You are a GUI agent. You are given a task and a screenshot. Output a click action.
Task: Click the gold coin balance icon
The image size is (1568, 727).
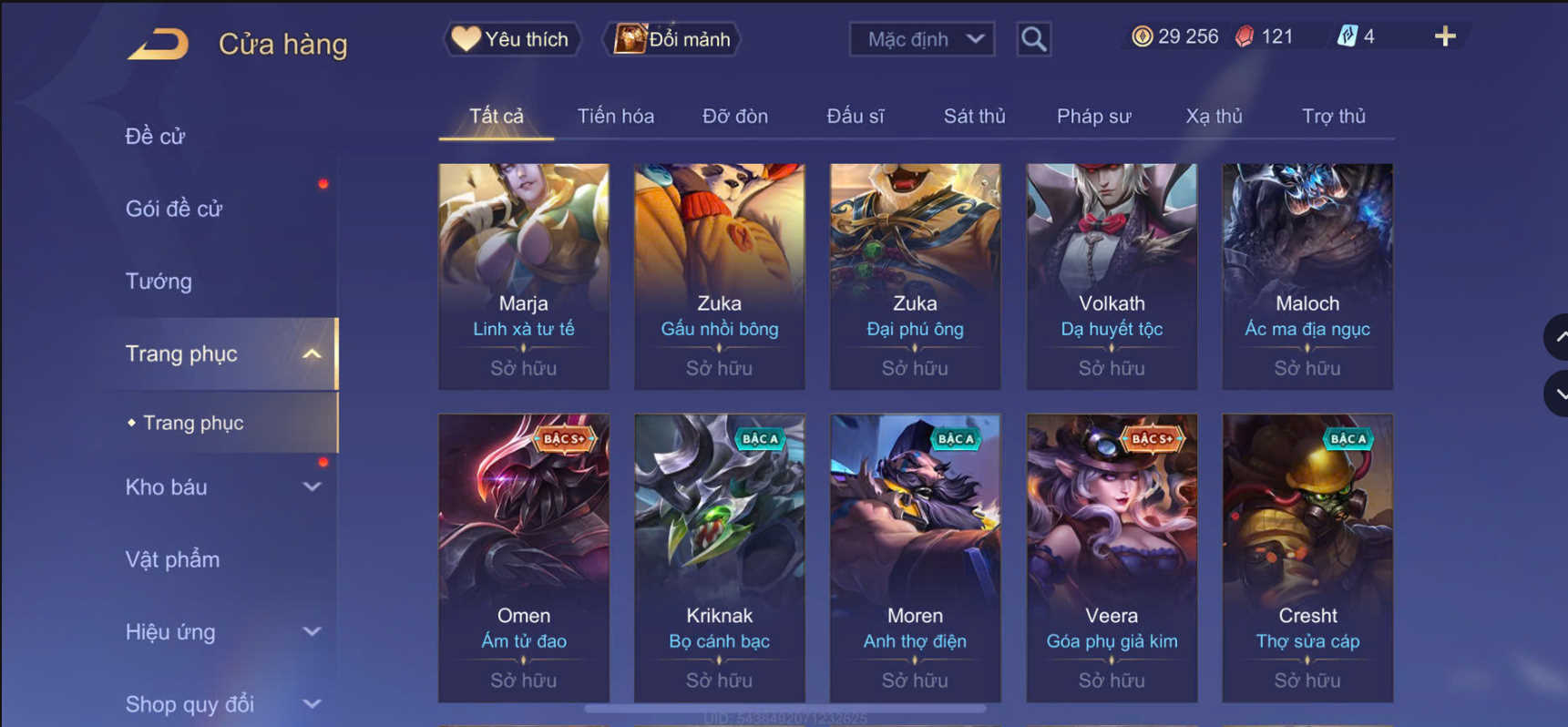pyautogui.click(x=1142, y=36)
